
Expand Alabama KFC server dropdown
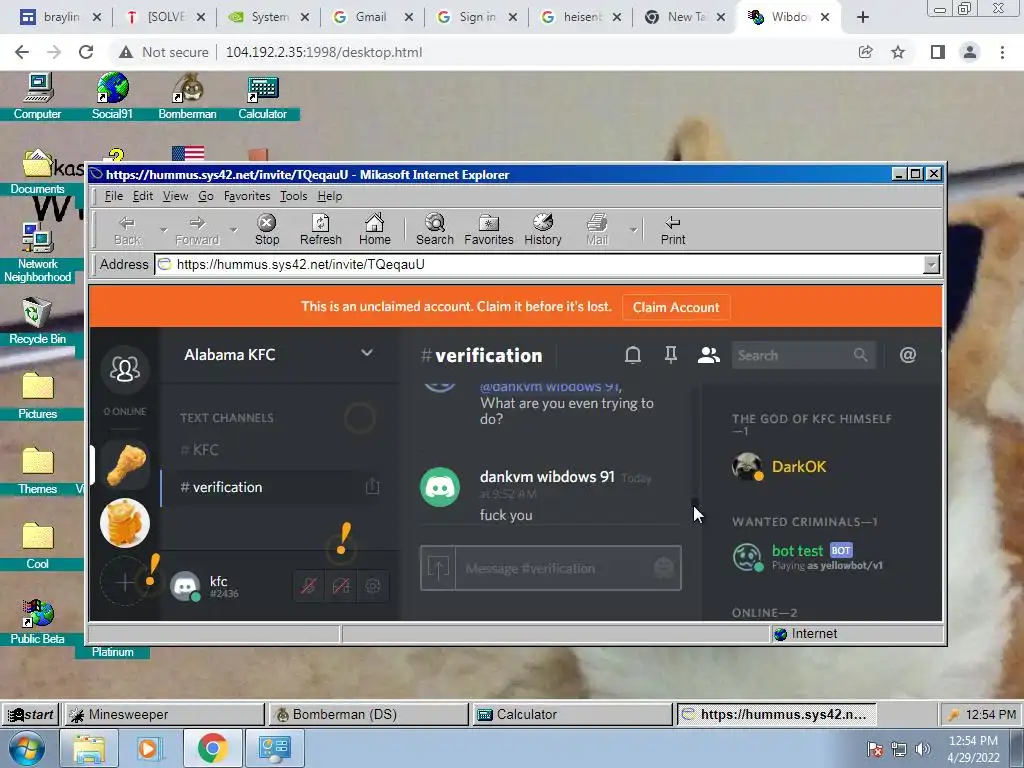(x=367, y=353)
